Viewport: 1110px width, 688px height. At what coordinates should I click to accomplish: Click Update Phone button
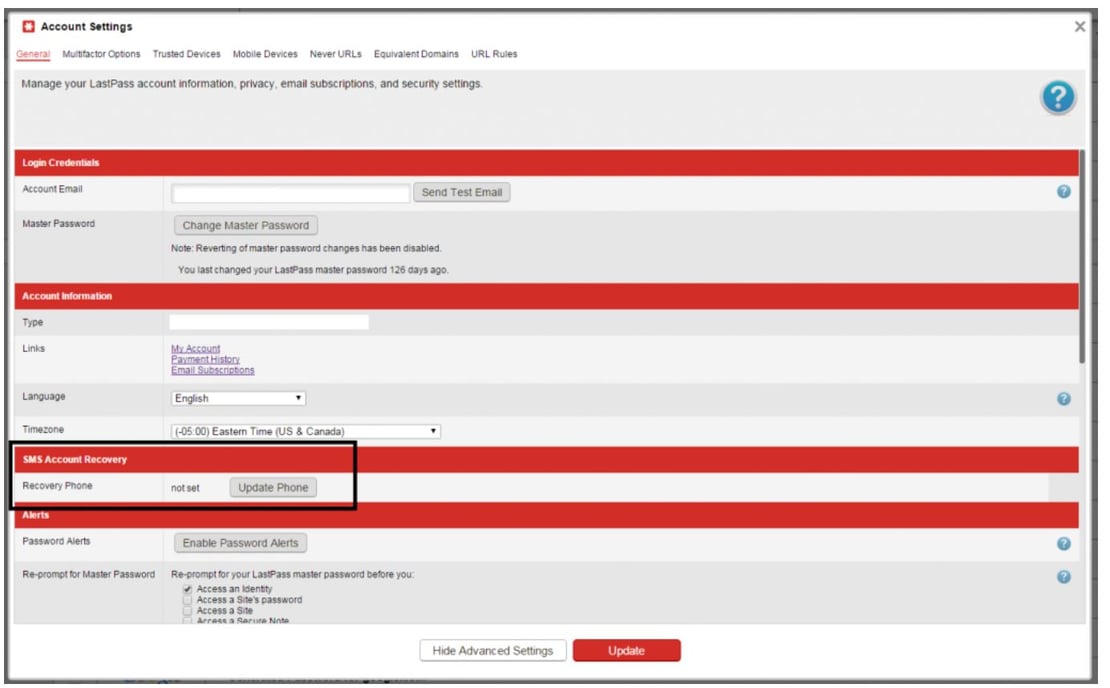pyautogui.click(x=273, y=488)
